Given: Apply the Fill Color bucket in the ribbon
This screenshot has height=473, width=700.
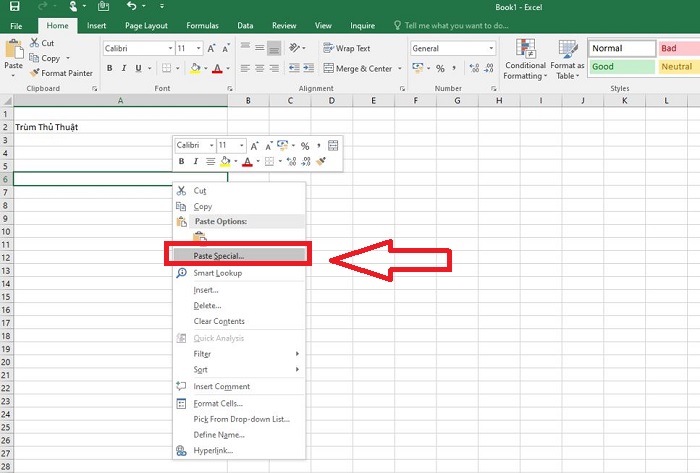Looking at the screenshot, I should [x=195, y=68].
